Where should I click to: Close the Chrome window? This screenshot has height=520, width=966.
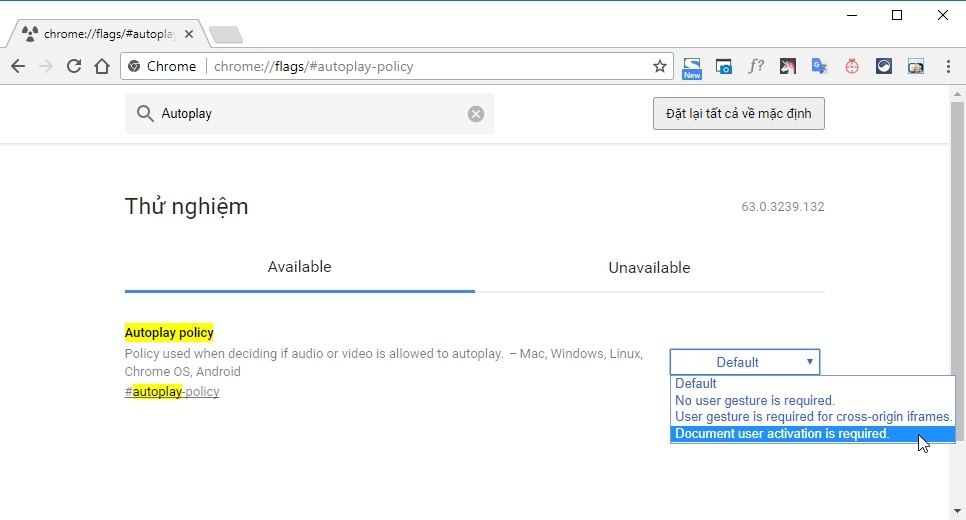[x=943, y=15]
